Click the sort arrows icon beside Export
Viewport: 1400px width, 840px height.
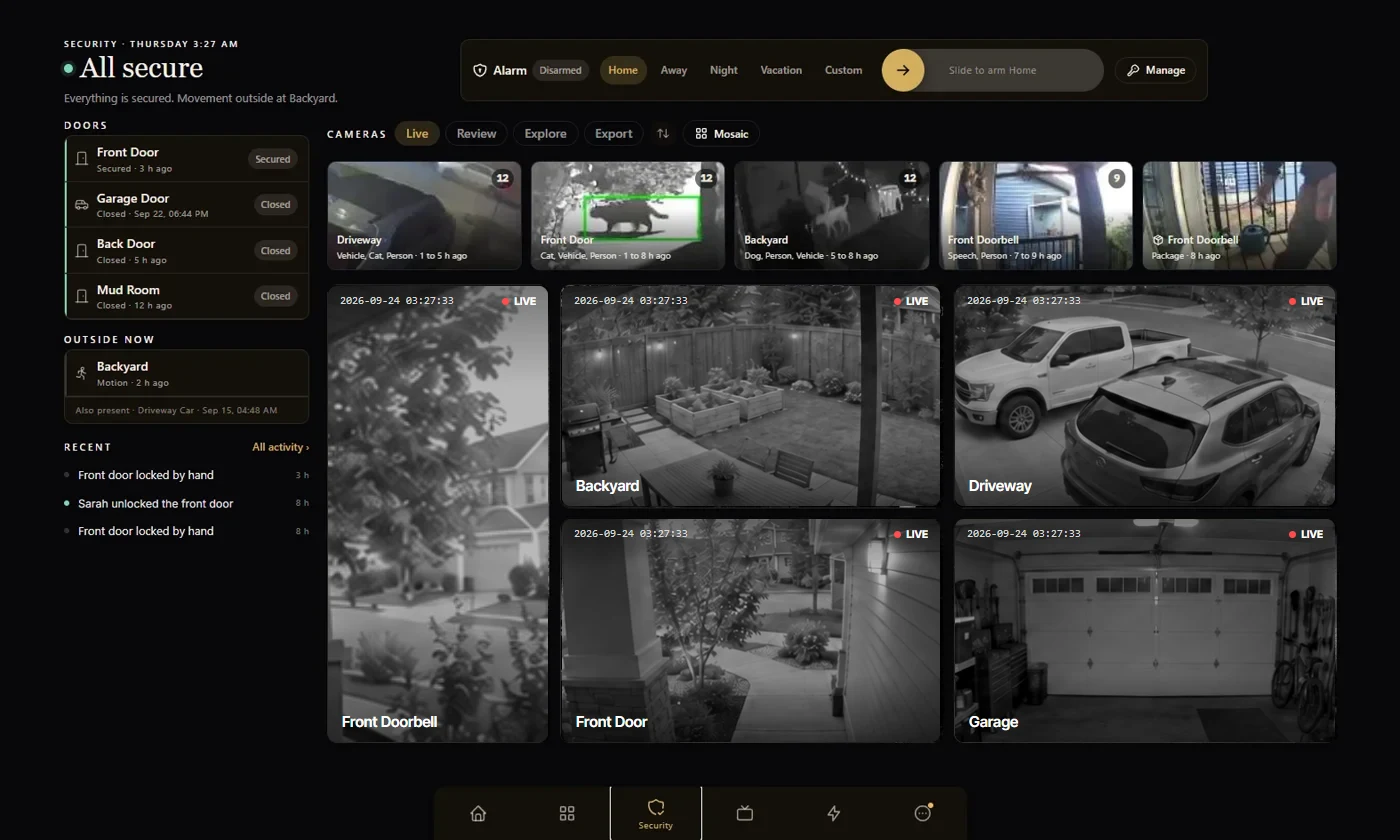tap(663, 133)
